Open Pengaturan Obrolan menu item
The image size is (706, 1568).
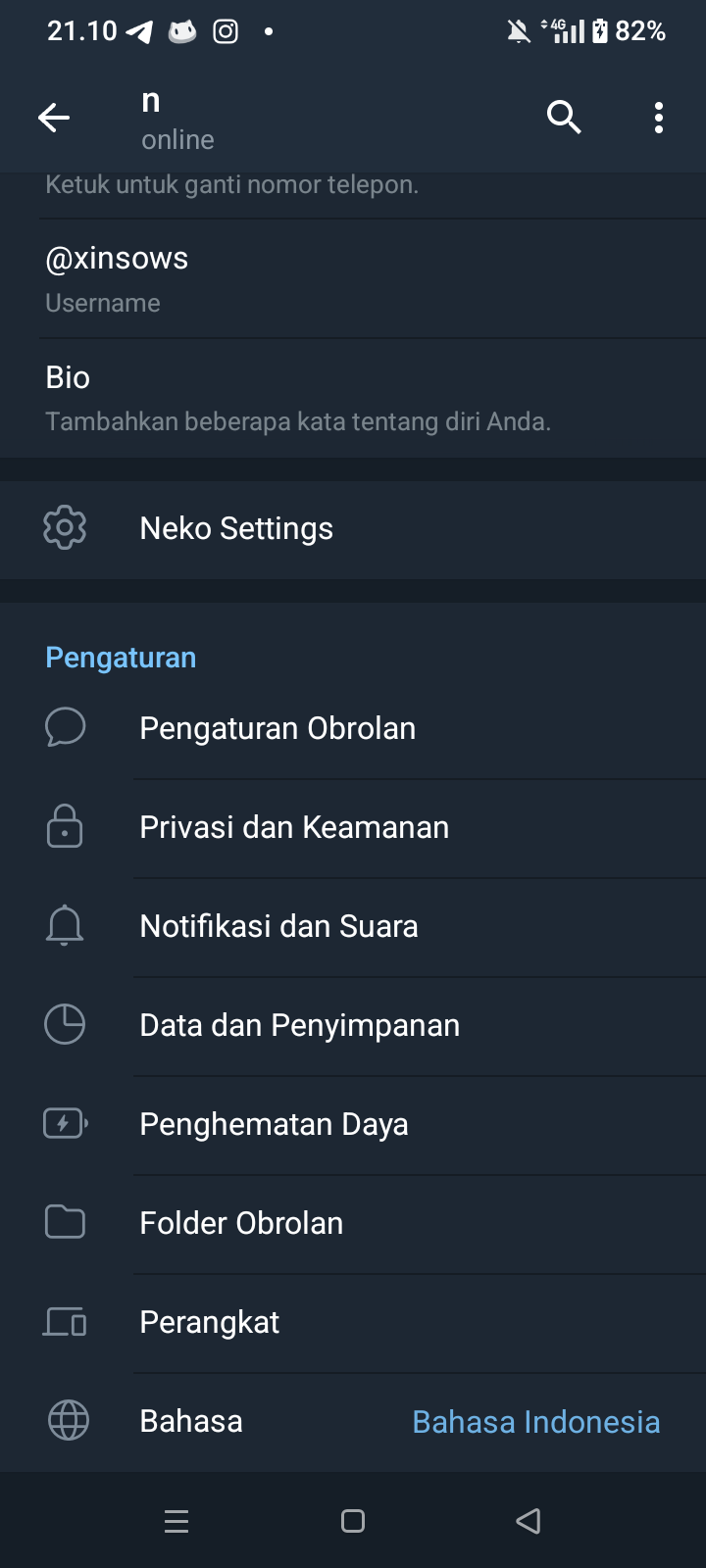tap(277, 729)
